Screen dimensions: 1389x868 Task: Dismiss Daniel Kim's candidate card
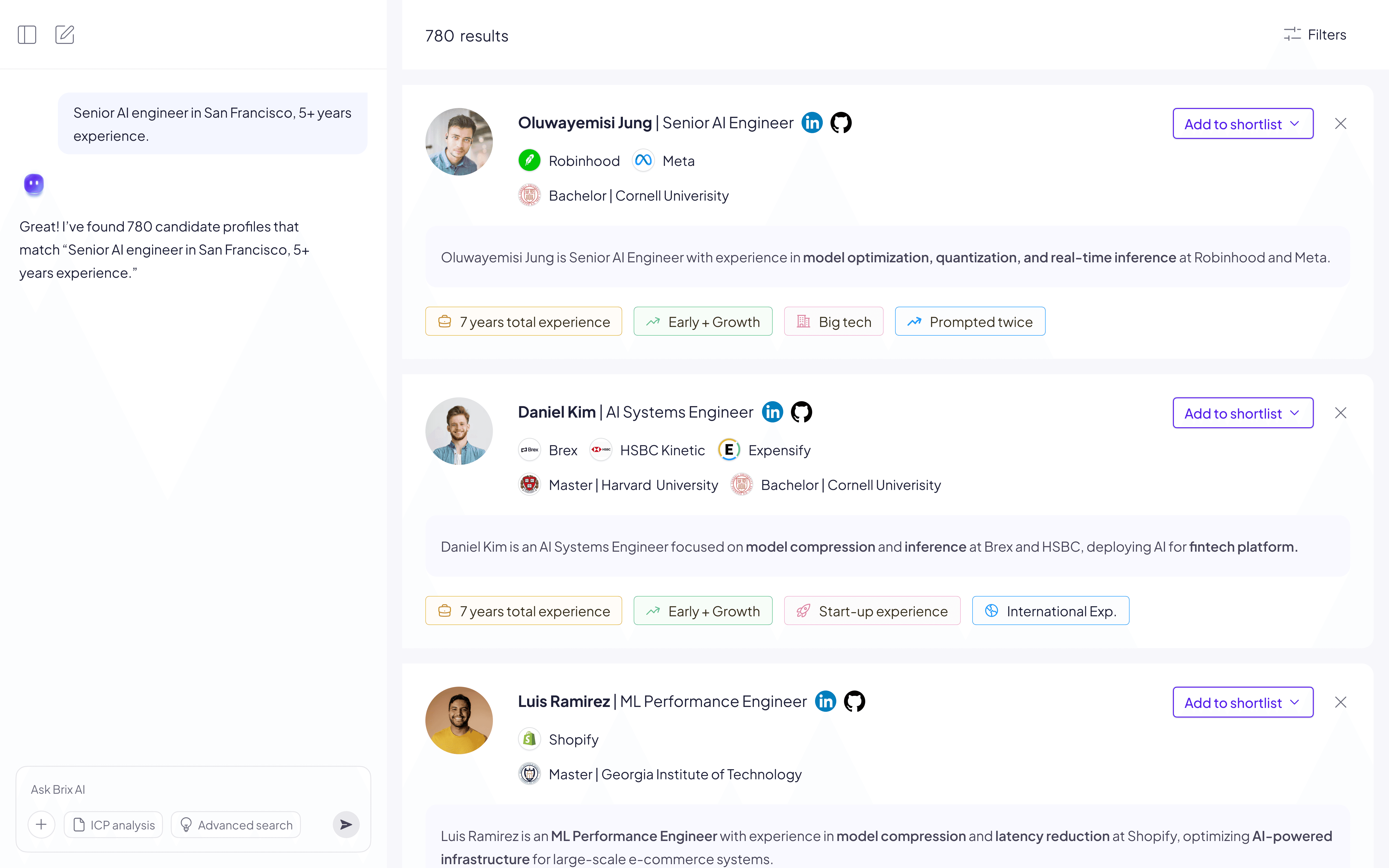[x=1341, y=413]
